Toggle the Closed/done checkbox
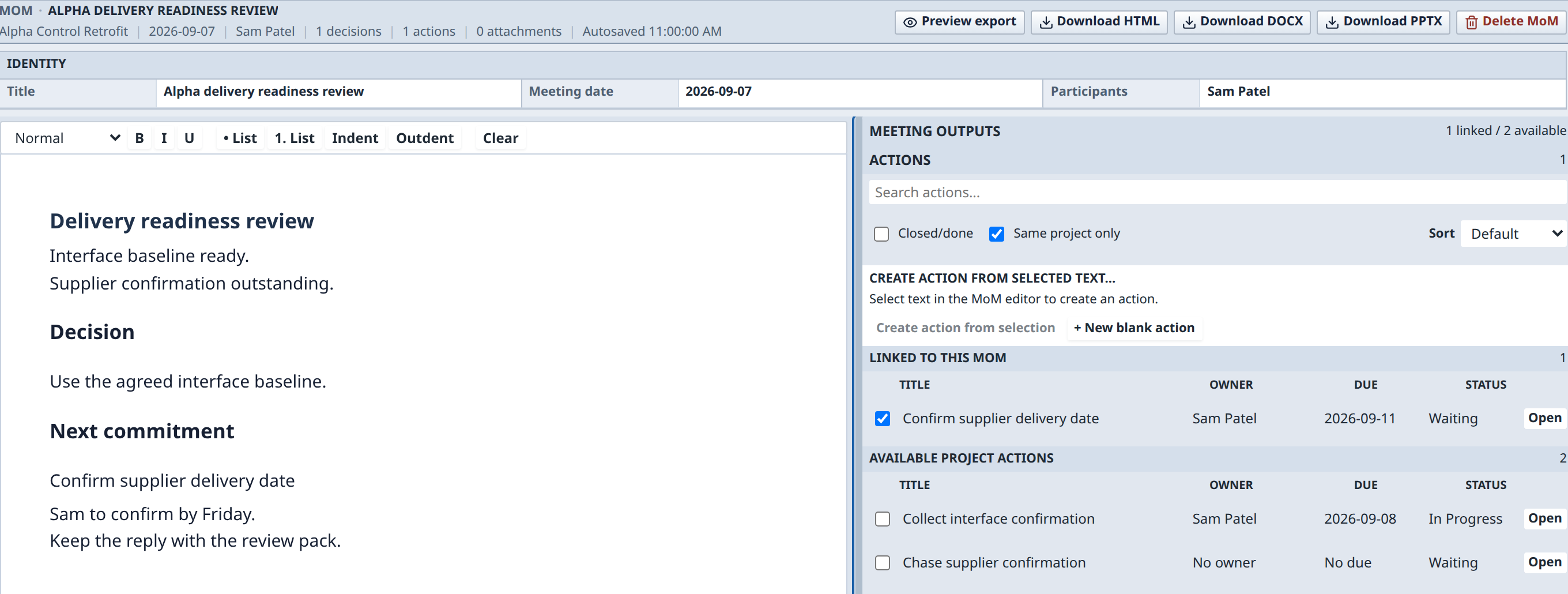The height and width of the screenshot is (594, 1568). [x=881, y=234]
